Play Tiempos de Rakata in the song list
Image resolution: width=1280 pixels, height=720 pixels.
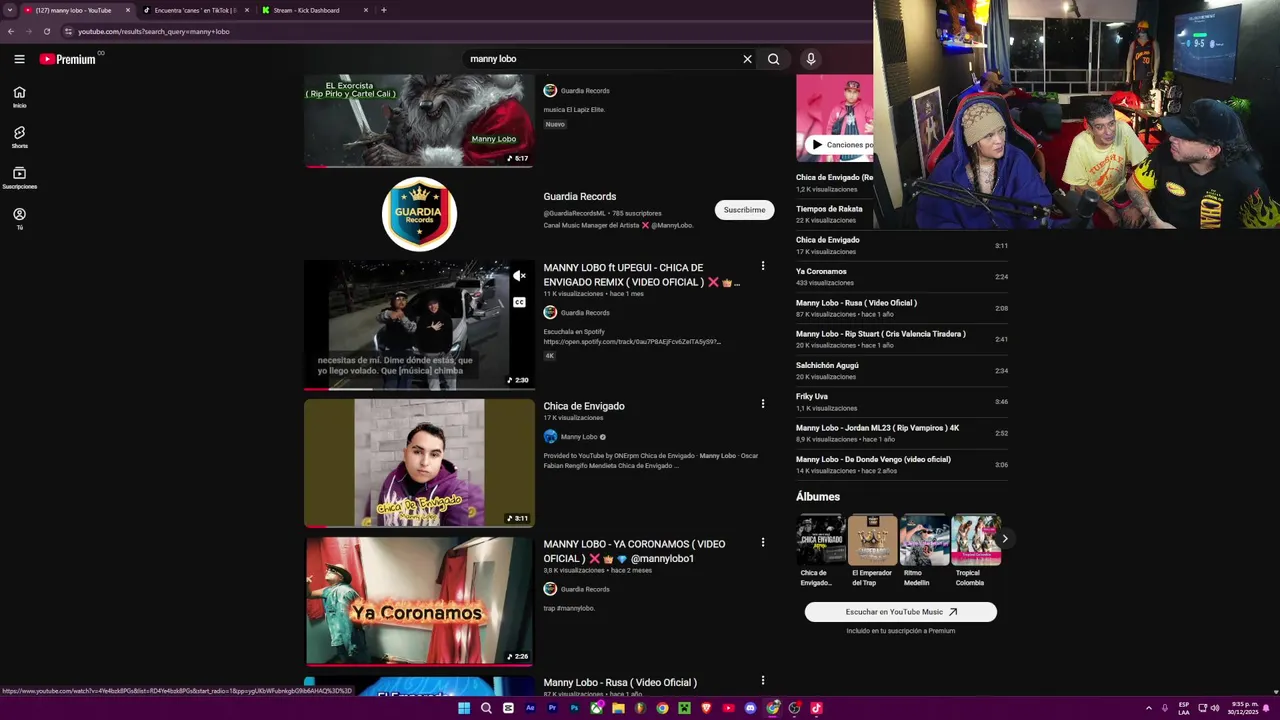point(902,214)
